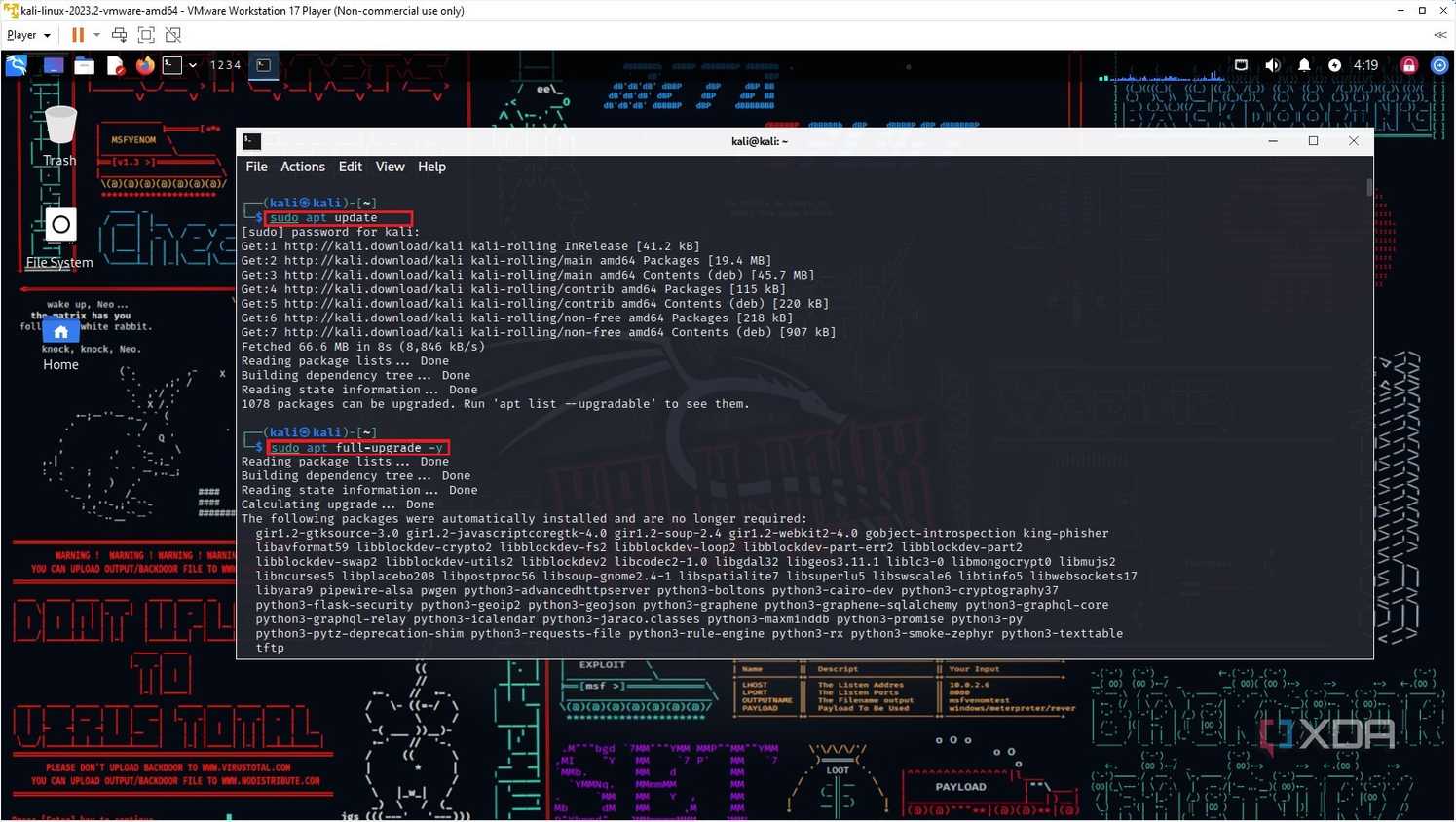Click the '1078 packages can be upgraded' line
Screen dimensions: 1456x822
496,404
